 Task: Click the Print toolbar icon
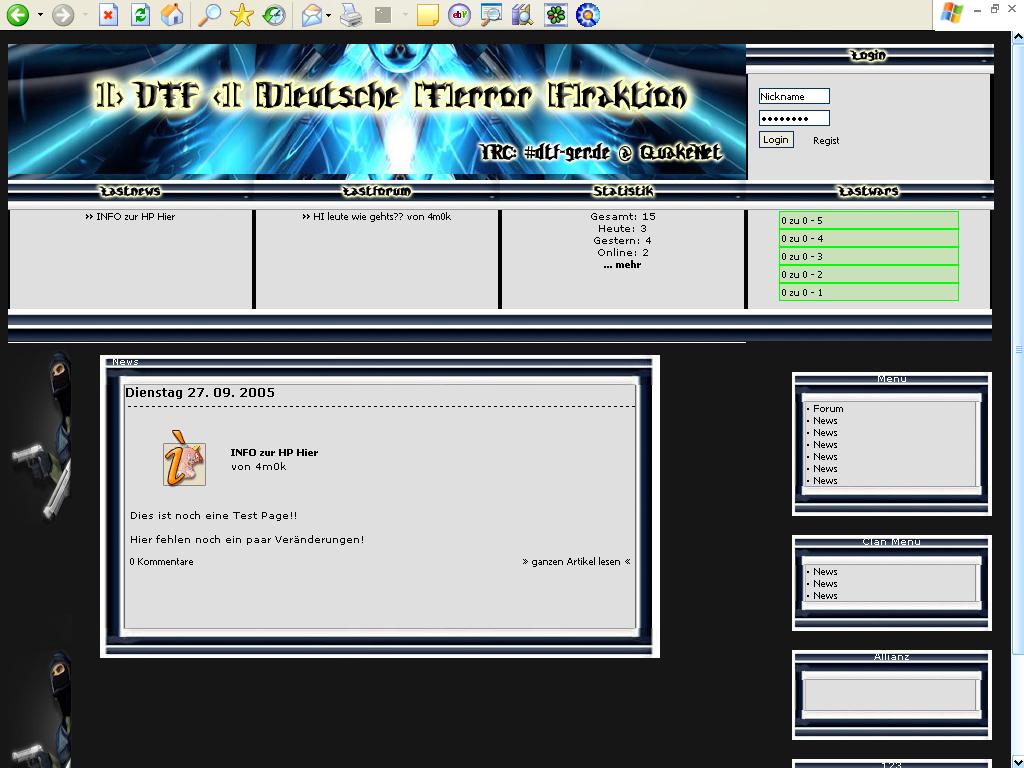(x=350, y=15)
